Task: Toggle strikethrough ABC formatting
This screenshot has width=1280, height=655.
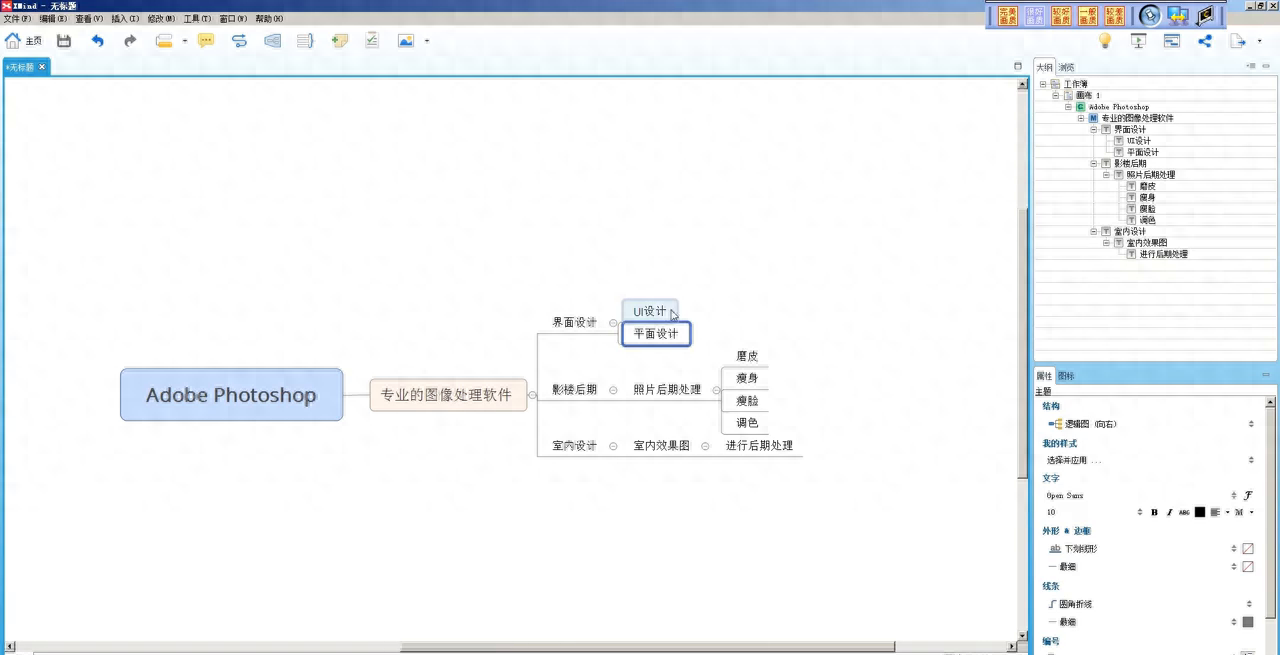Action: click(1184, 512)
